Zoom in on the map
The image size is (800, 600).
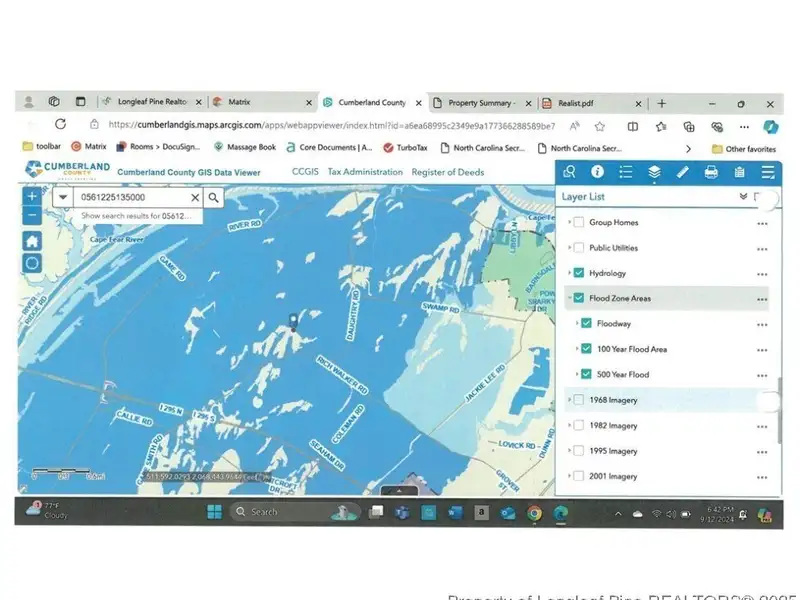tap(32, 196)
